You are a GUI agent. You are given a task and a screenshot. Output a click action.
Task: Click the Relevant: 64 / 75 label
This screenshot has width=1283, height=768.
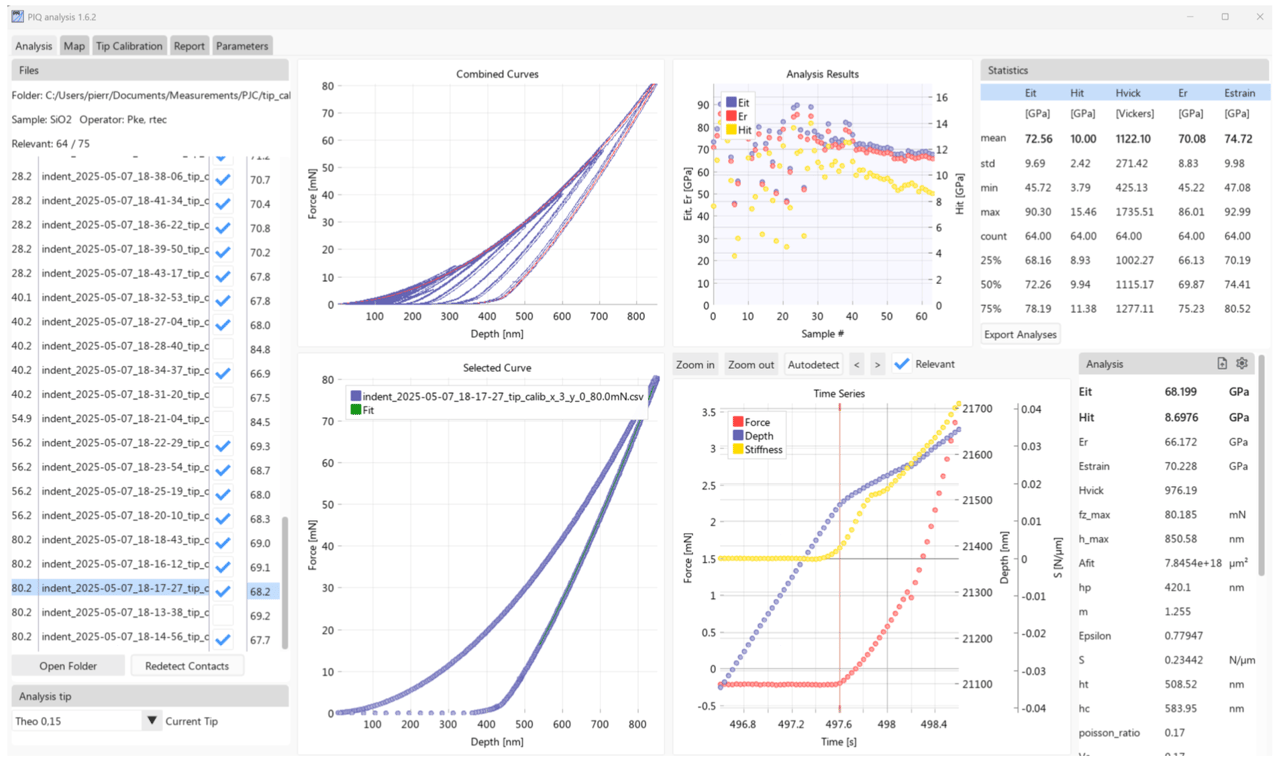pos(51,144)
